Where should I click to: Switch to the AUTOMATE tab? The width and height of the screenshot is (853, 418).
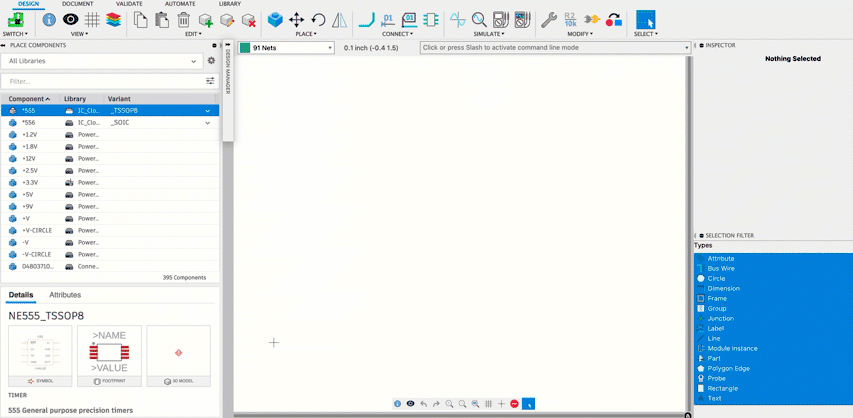tap(180, 4)
